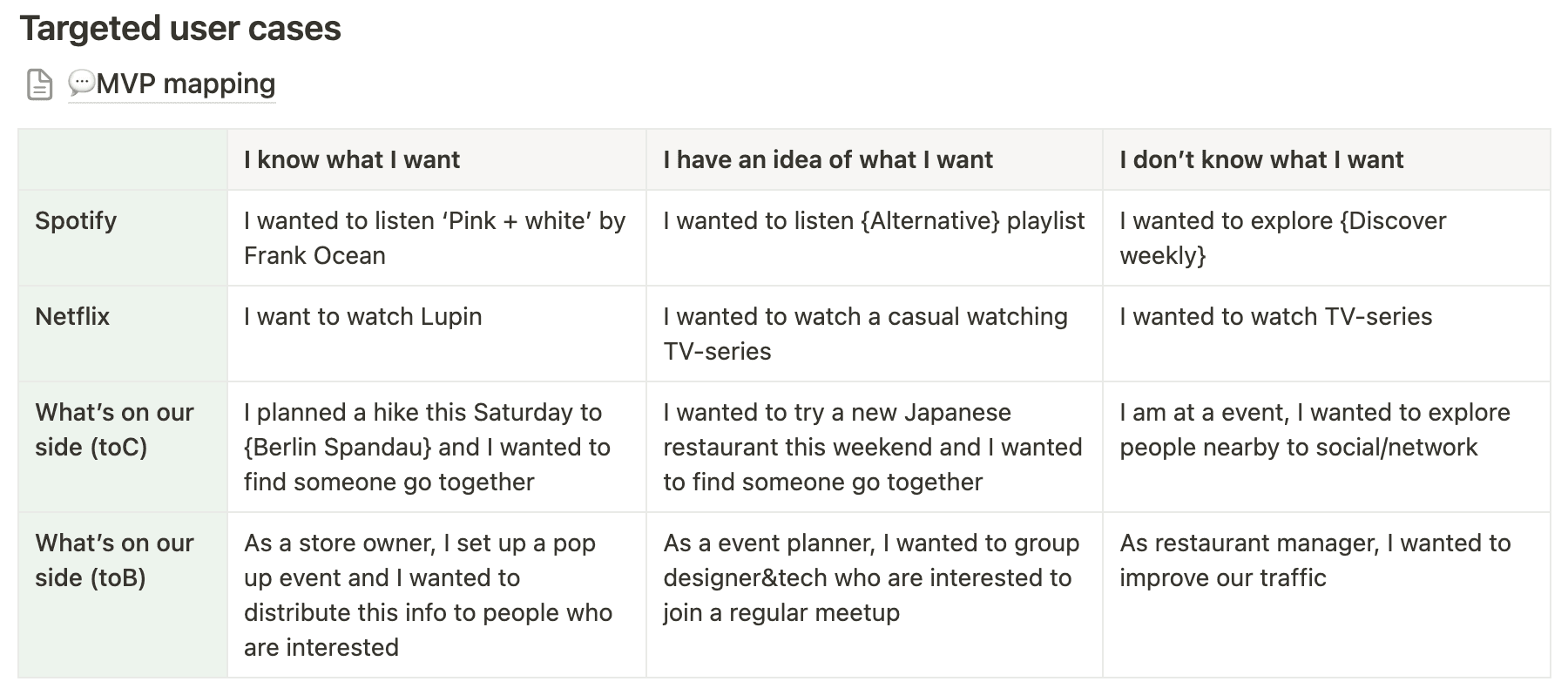
Task: Select the 'I know what I want' column header
Action: [x=436, y=160]
